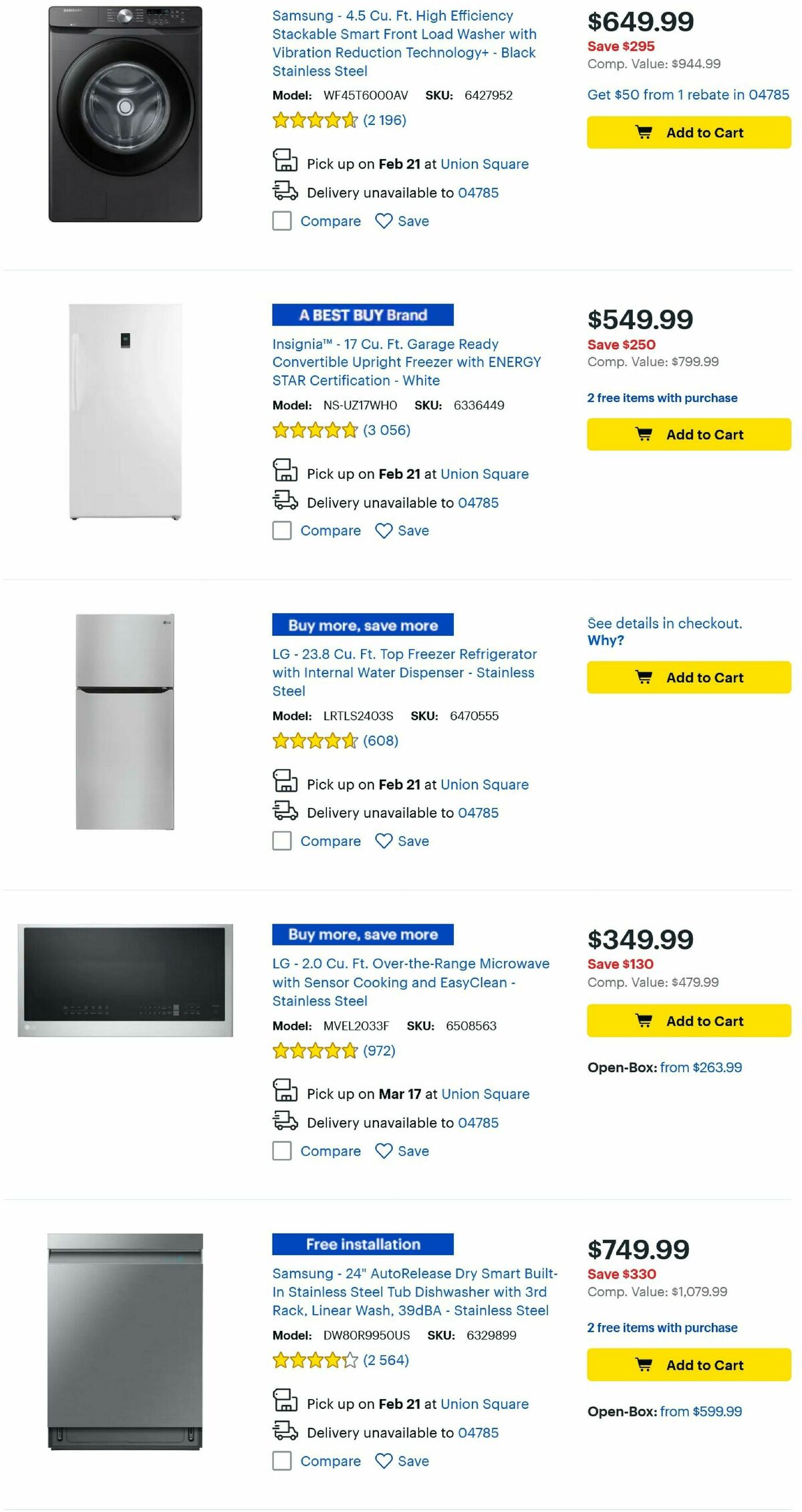Click the star rating for the Insignia freezer
Screen dimensions: 802x1512
click(314, 430)
